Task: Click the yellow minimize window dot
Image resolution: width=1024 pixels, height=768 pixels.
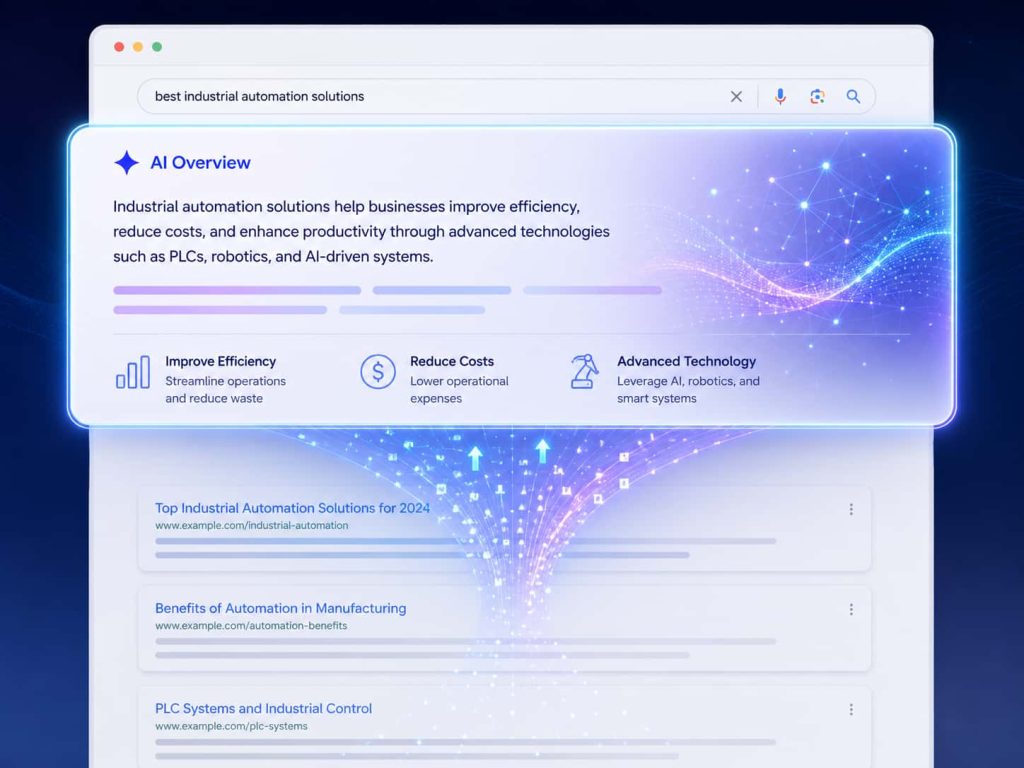Action: coord(138,46)
